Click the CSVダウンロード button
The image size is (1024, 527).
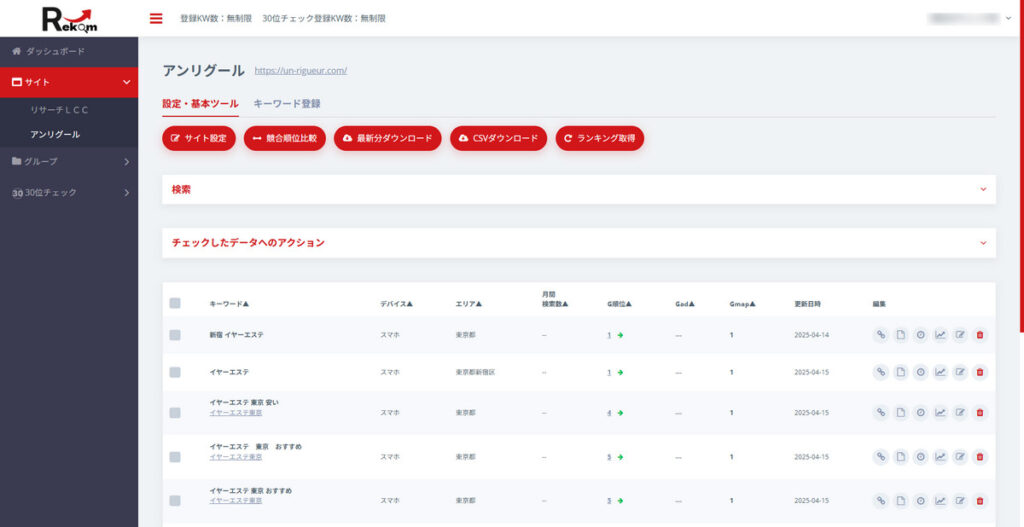coord(498,139)
